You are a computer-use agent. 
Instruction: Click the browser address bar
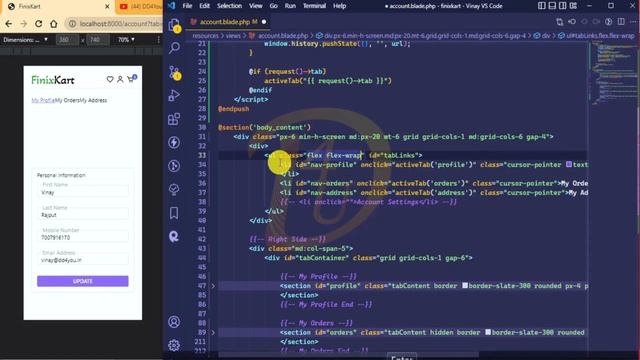pos(119,24)
